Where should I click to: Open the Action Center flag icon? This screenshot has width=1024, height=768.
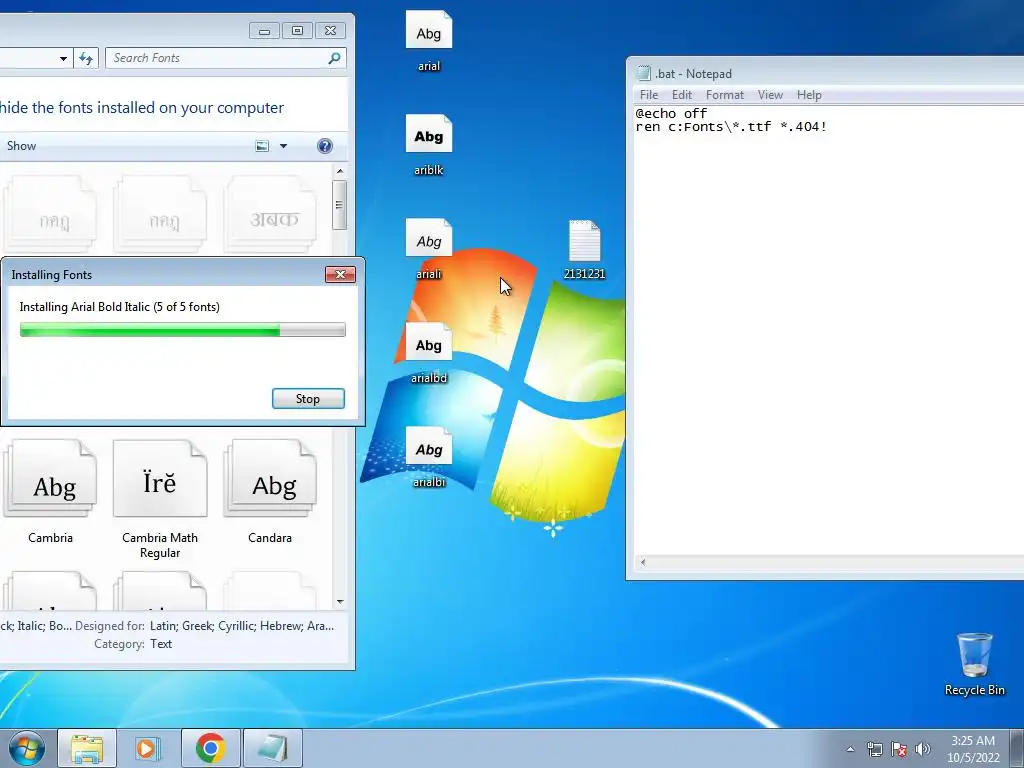tap(899, 749)
